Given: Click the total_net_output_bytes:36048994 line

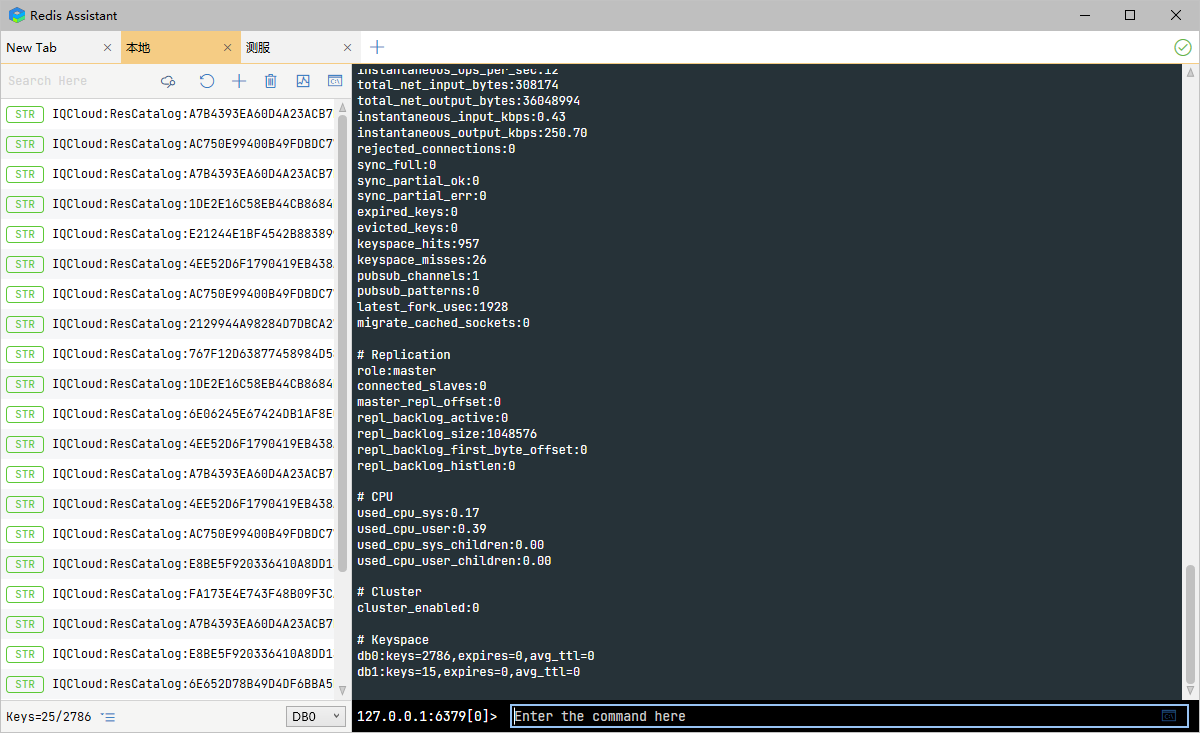Looking at the screenshot, I should (x=469, y=101).
